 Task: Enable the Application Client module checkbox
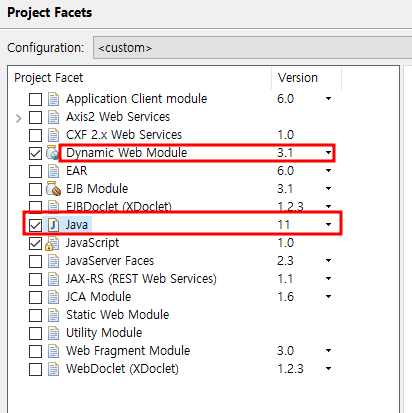35,99
